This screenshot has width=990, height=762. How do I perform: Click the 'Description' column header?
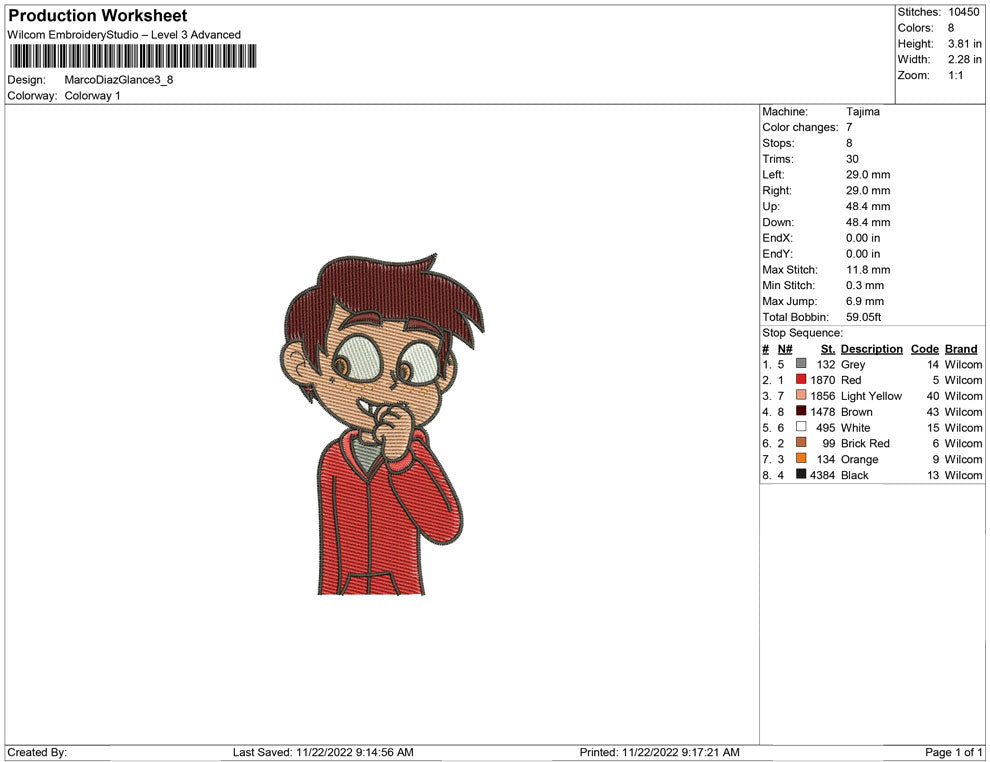pos(872,349)
